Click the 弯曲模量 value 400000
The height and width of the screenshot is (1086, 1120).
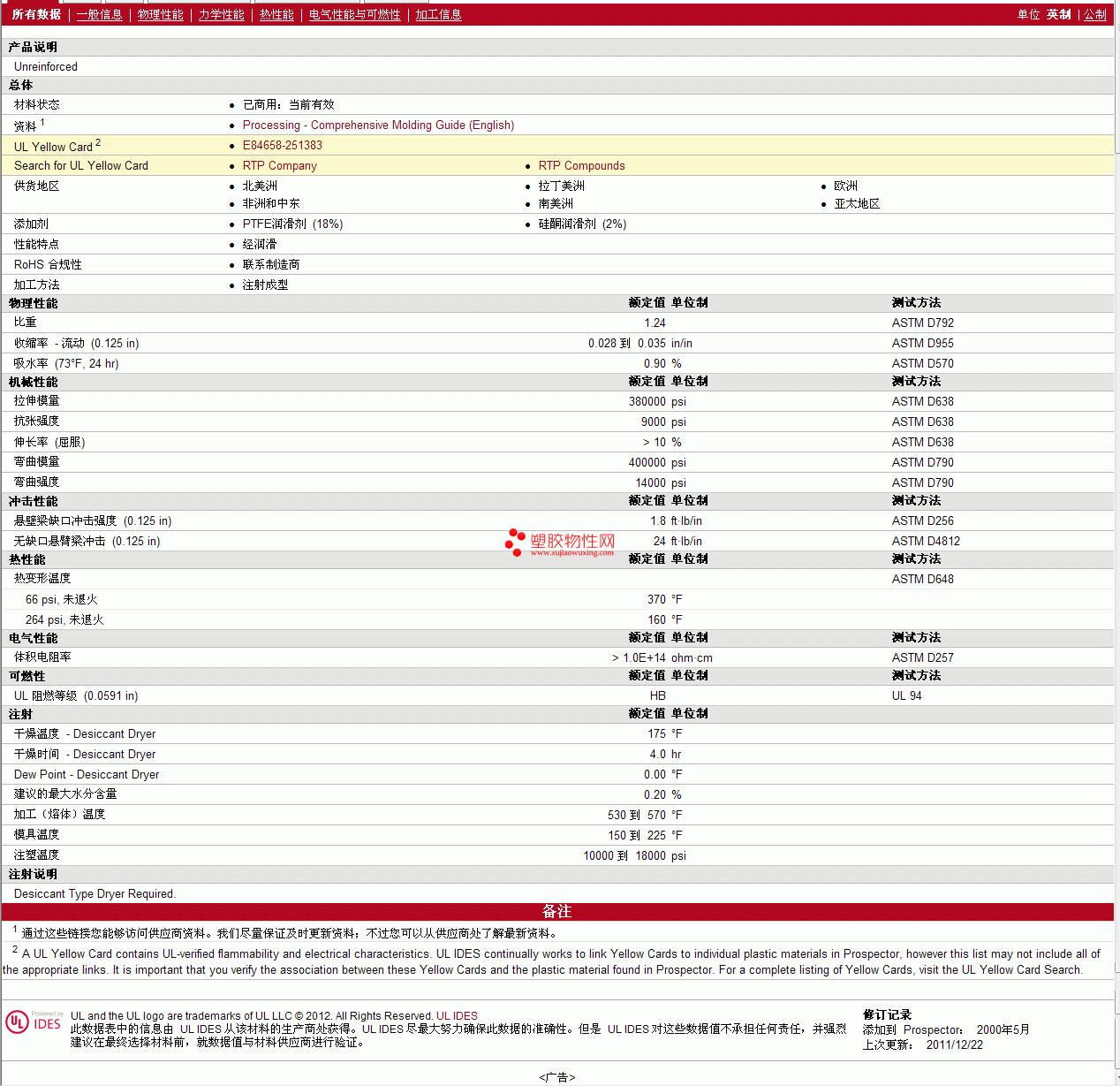point(647,463)
